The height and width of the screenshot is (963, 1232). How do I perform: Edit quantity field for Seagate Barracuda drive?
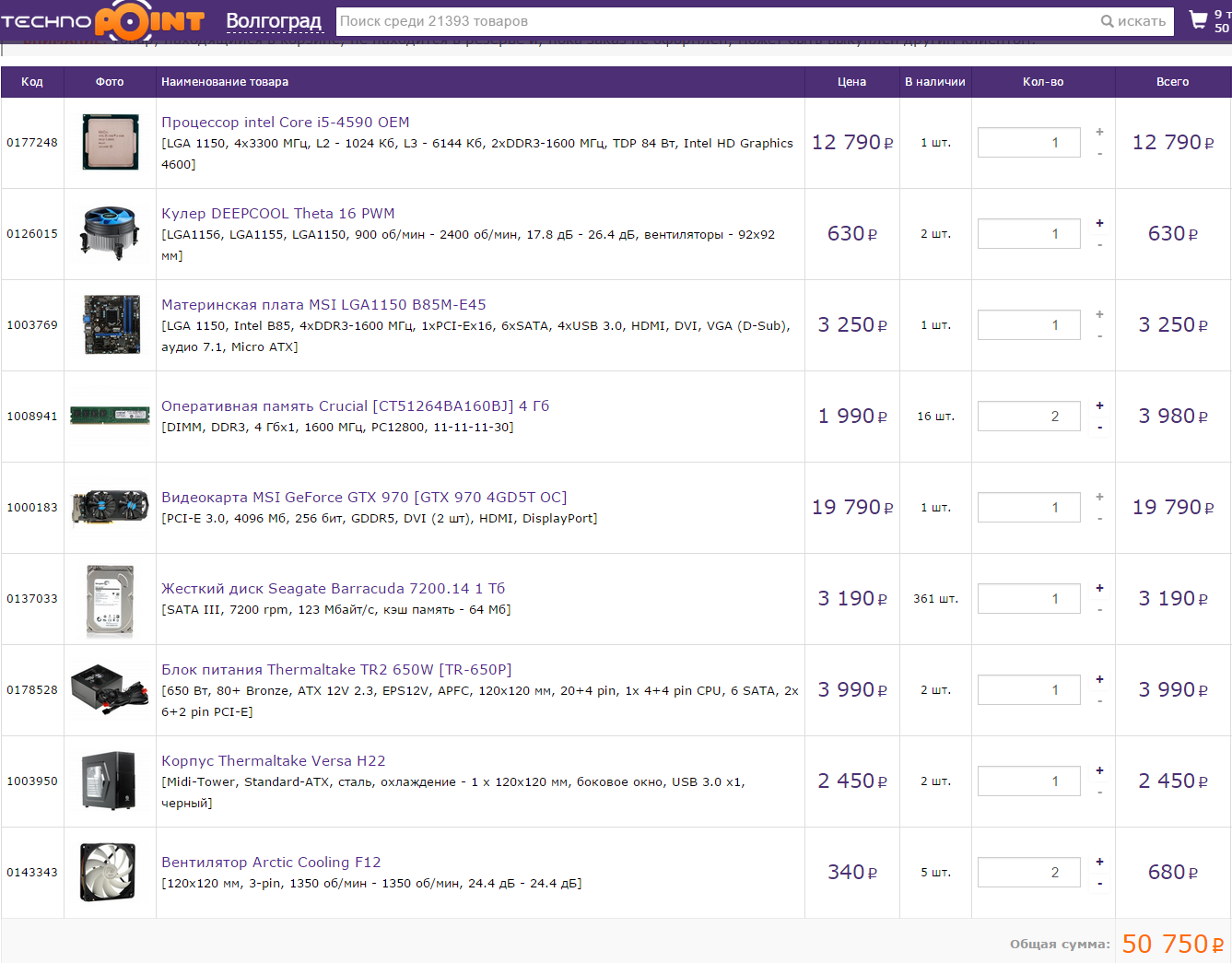click(x=1028, y=598)
